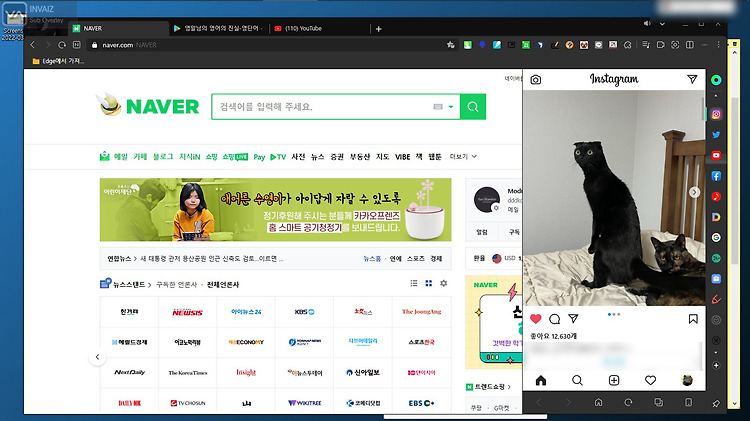Go to next photo in Instagram carousel
This screenshot has width=750, height=421.
click(x=695, y=192)
